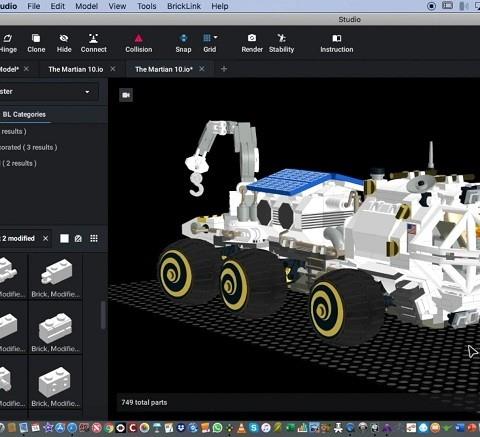Open the Edit menu
The image size is (480, 437).
pyautogui.click(x=58, y=6)
